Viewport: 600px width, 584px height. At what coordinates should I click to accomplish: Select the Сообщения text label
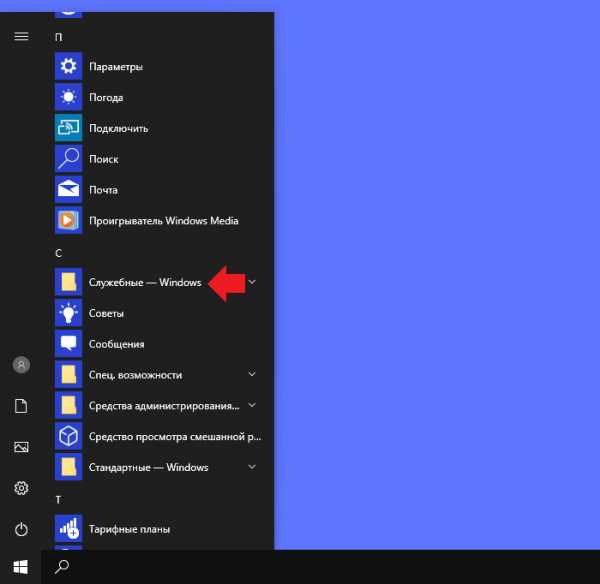pyautogui.click(x=116, y=344)
